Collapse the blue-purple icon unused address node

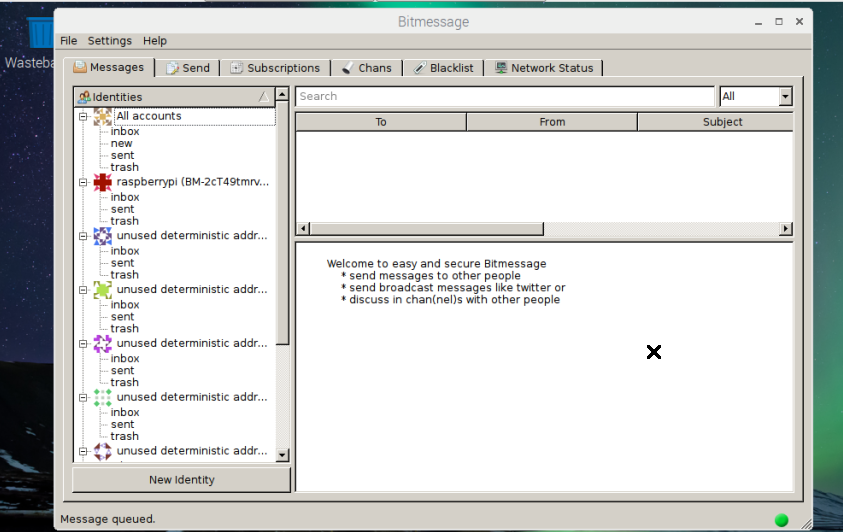[83, 236]
